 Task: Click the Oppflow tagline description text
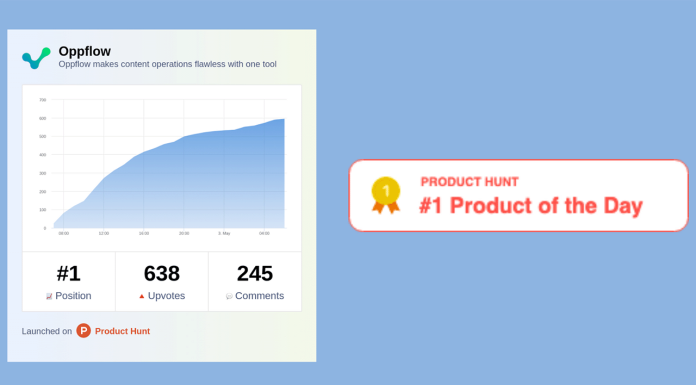[167, 64]
